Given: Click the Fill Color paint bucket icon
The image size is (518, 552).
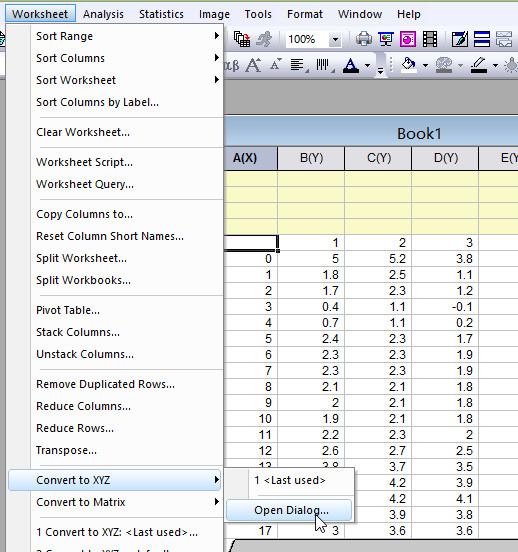Looking at the screenshot, I should (x=409, y=65).
